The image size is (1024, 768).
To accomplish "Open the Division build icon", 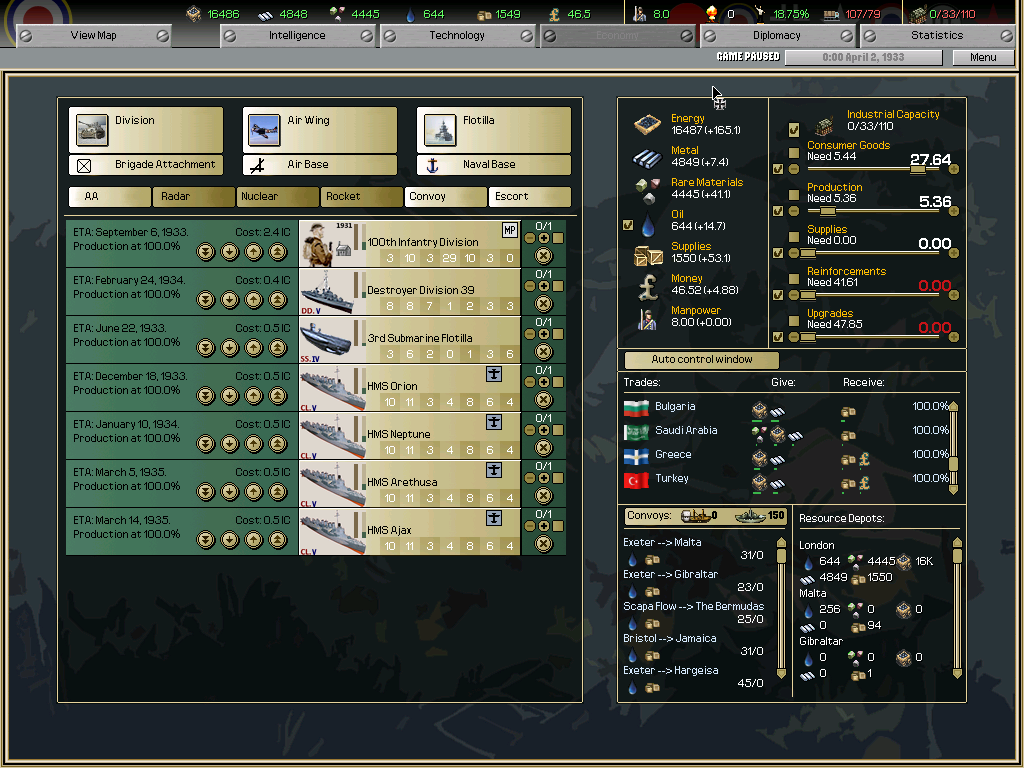I will point(92,130).
